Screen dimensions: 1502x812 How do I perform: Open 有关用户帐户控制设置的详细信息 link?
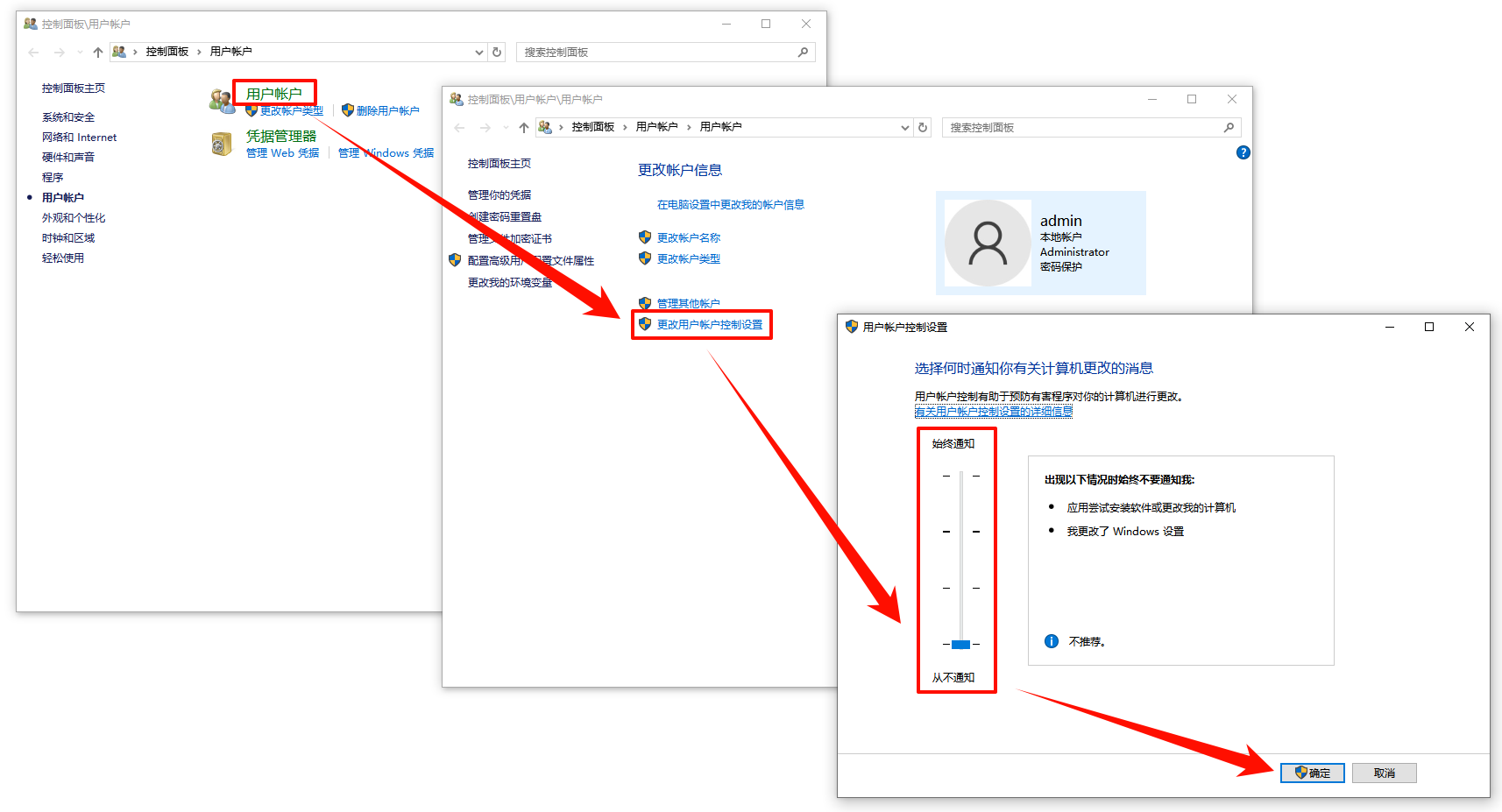(993, 412)
